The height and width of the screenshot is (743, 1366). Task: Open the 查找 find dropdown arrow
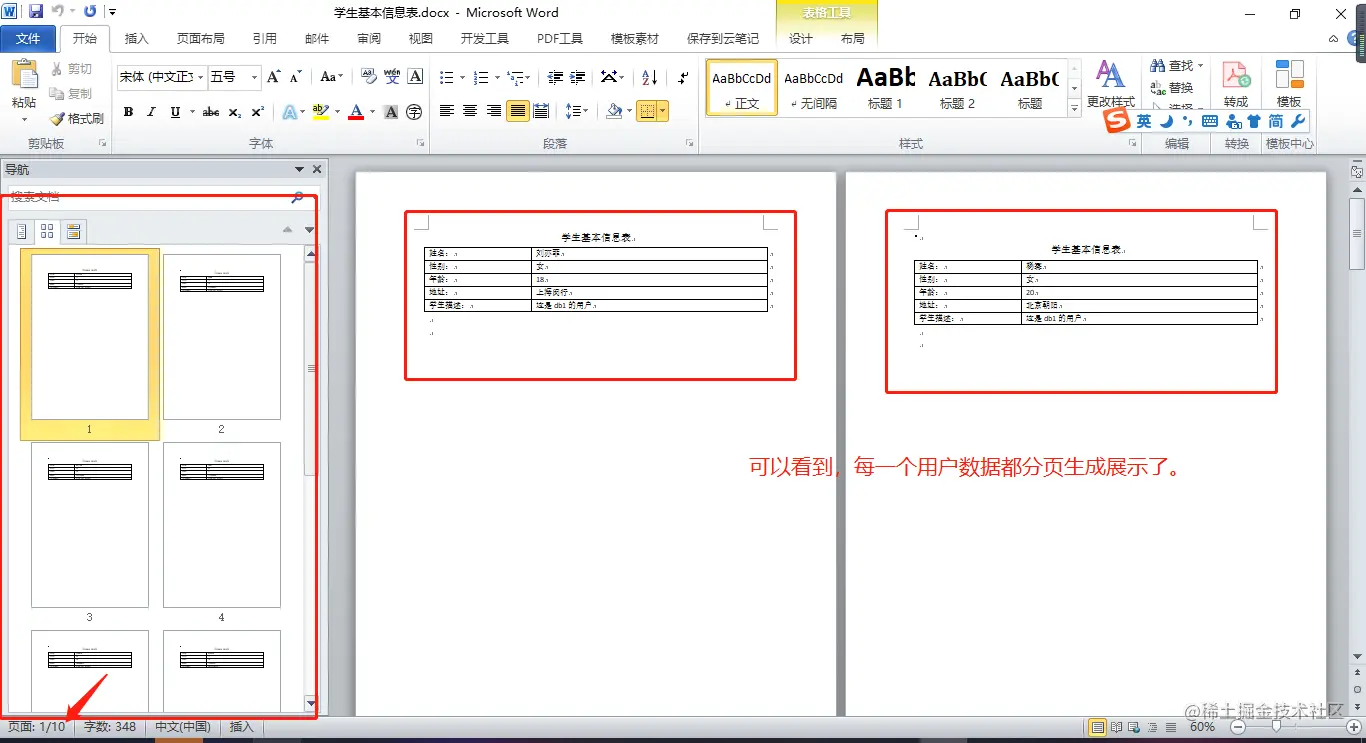1200,66
